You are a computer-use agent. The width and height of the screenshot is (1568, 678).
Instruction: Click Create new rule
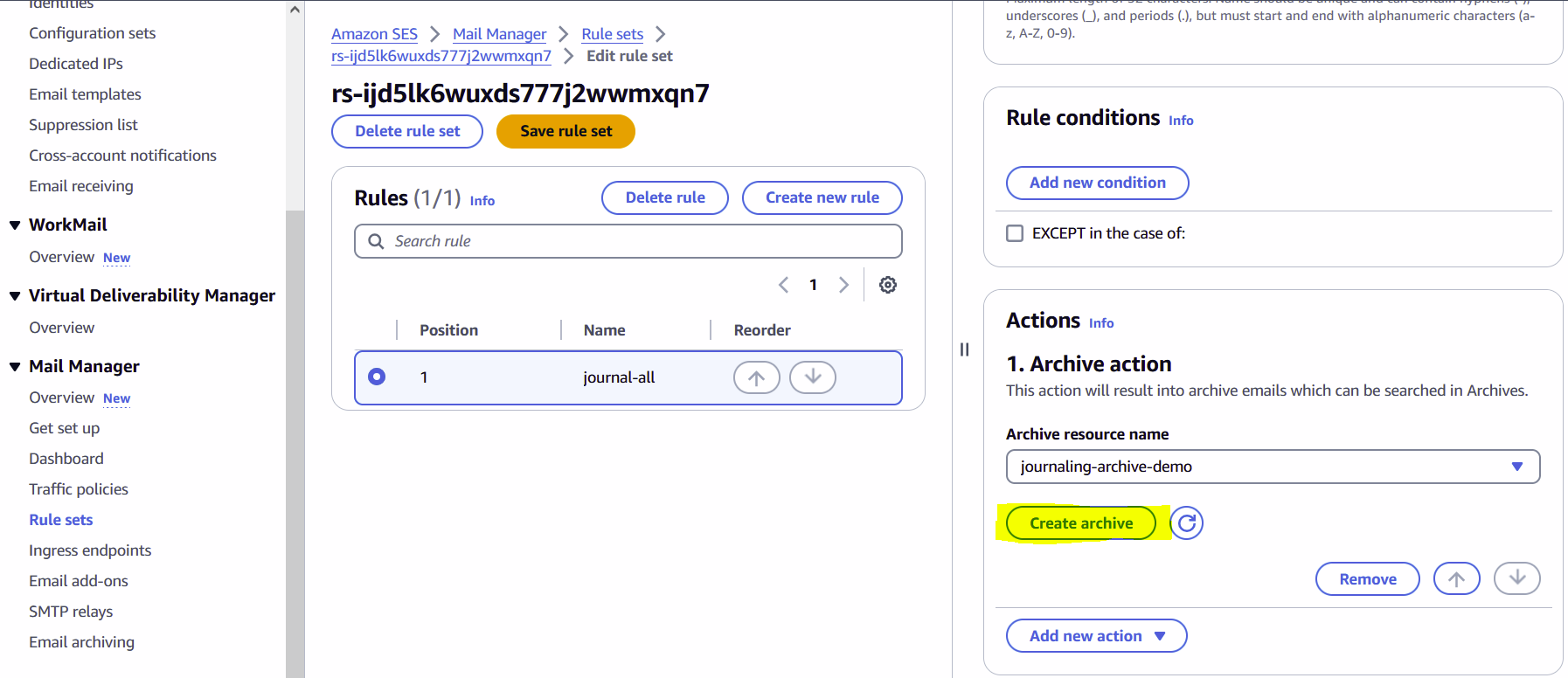[822, 197]
